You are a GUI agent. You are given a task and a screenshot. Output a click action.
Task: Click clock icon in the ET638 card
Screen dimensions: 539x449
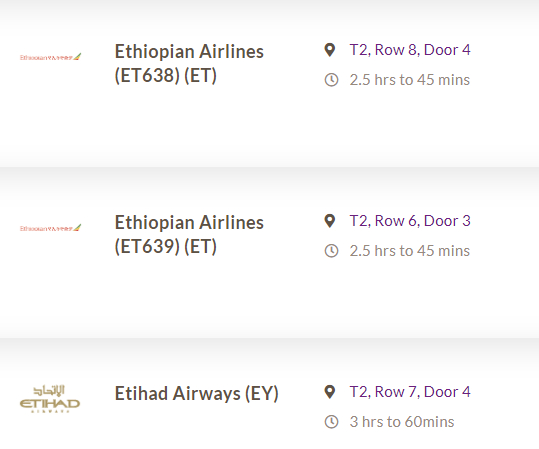click(x=331, y=80)
